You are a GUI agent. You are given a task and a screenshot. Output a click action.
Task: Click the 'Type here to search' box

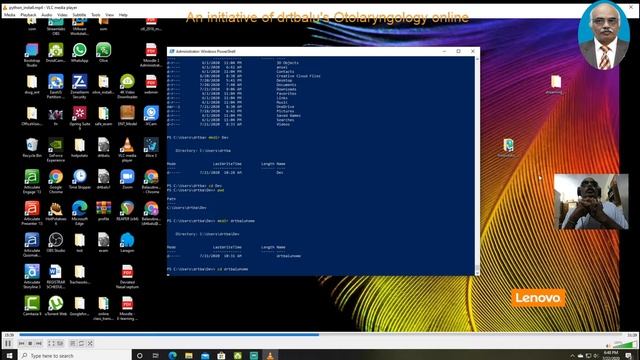tap(76, 356)
